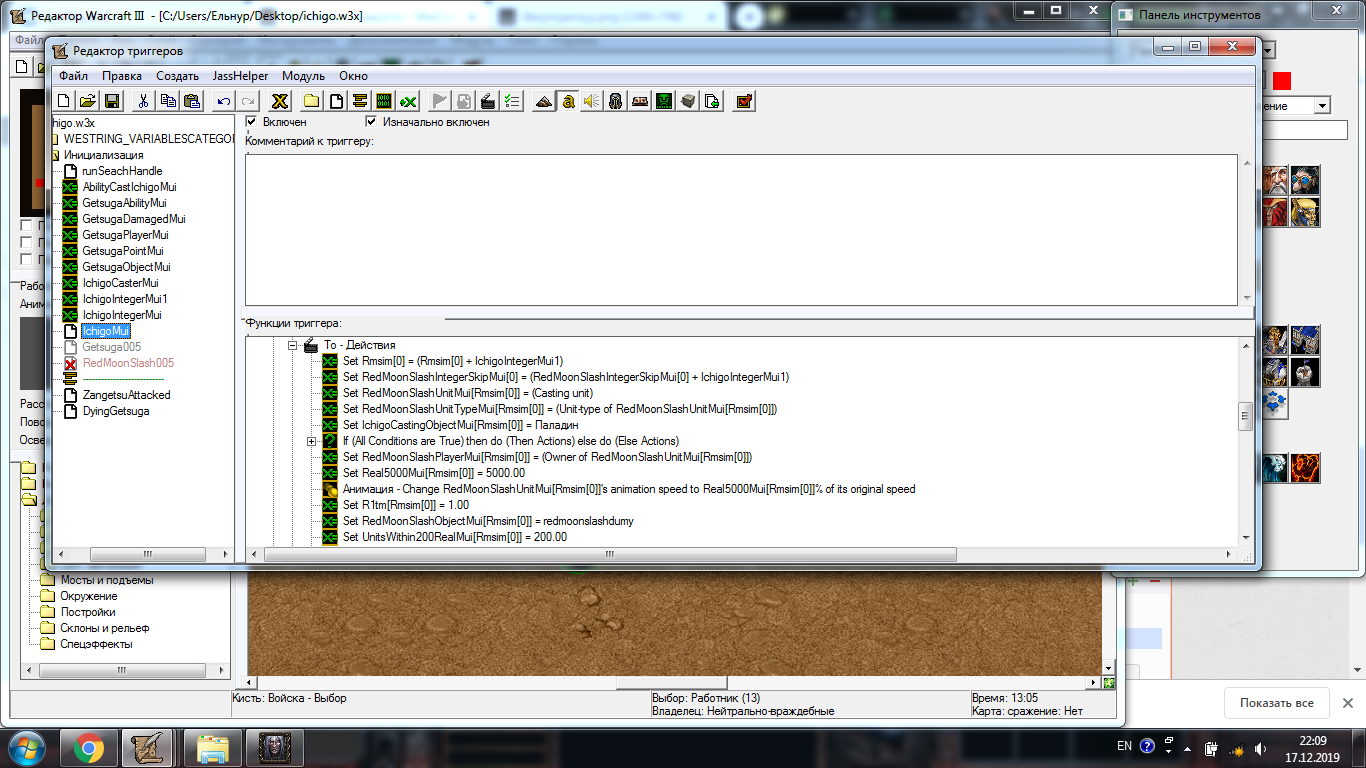
Task: Open the Правка menu
Action: tap(122, 76)
